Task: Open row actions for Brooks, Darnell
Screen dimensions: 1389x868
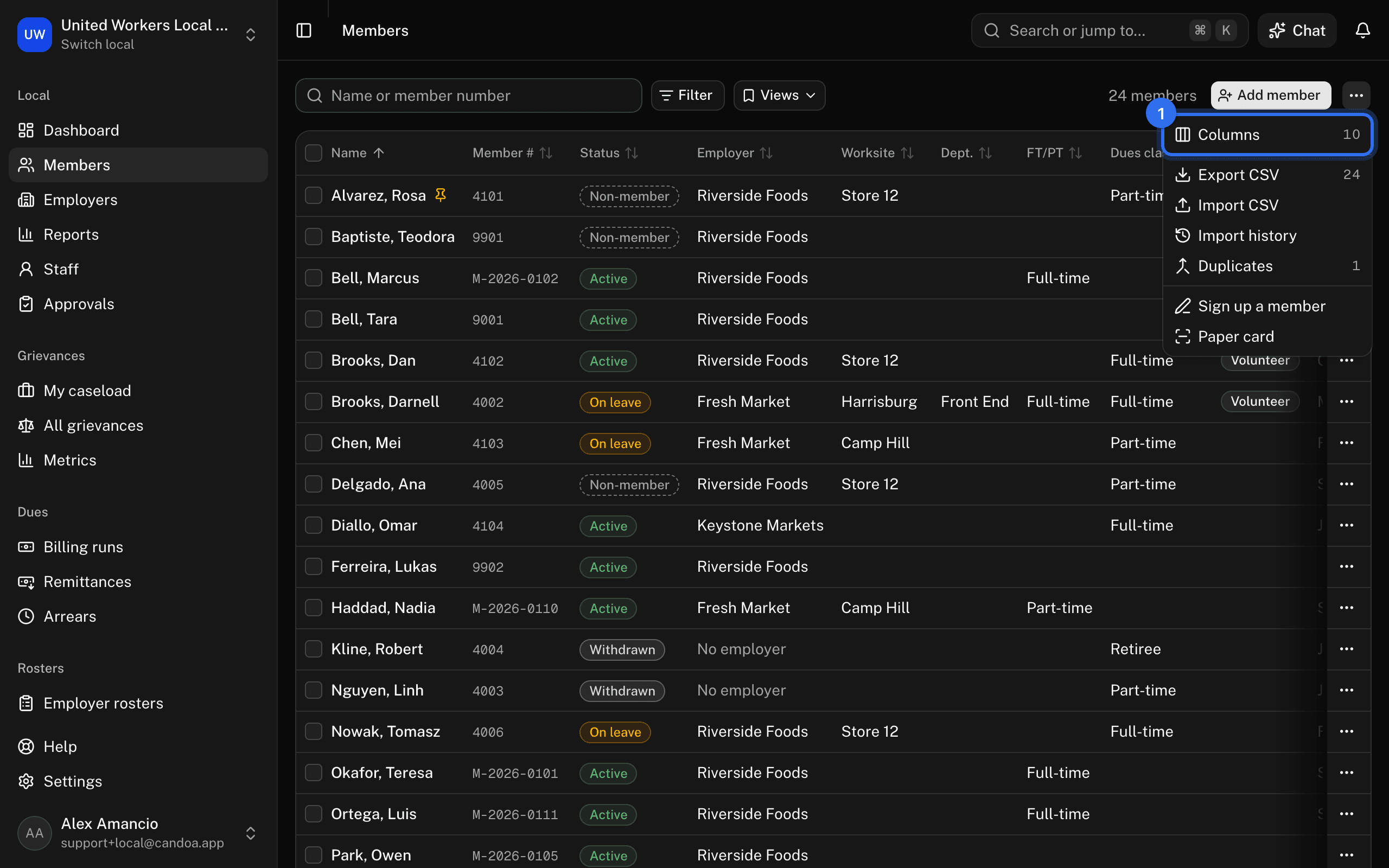Action: (x=1347, y=402)
